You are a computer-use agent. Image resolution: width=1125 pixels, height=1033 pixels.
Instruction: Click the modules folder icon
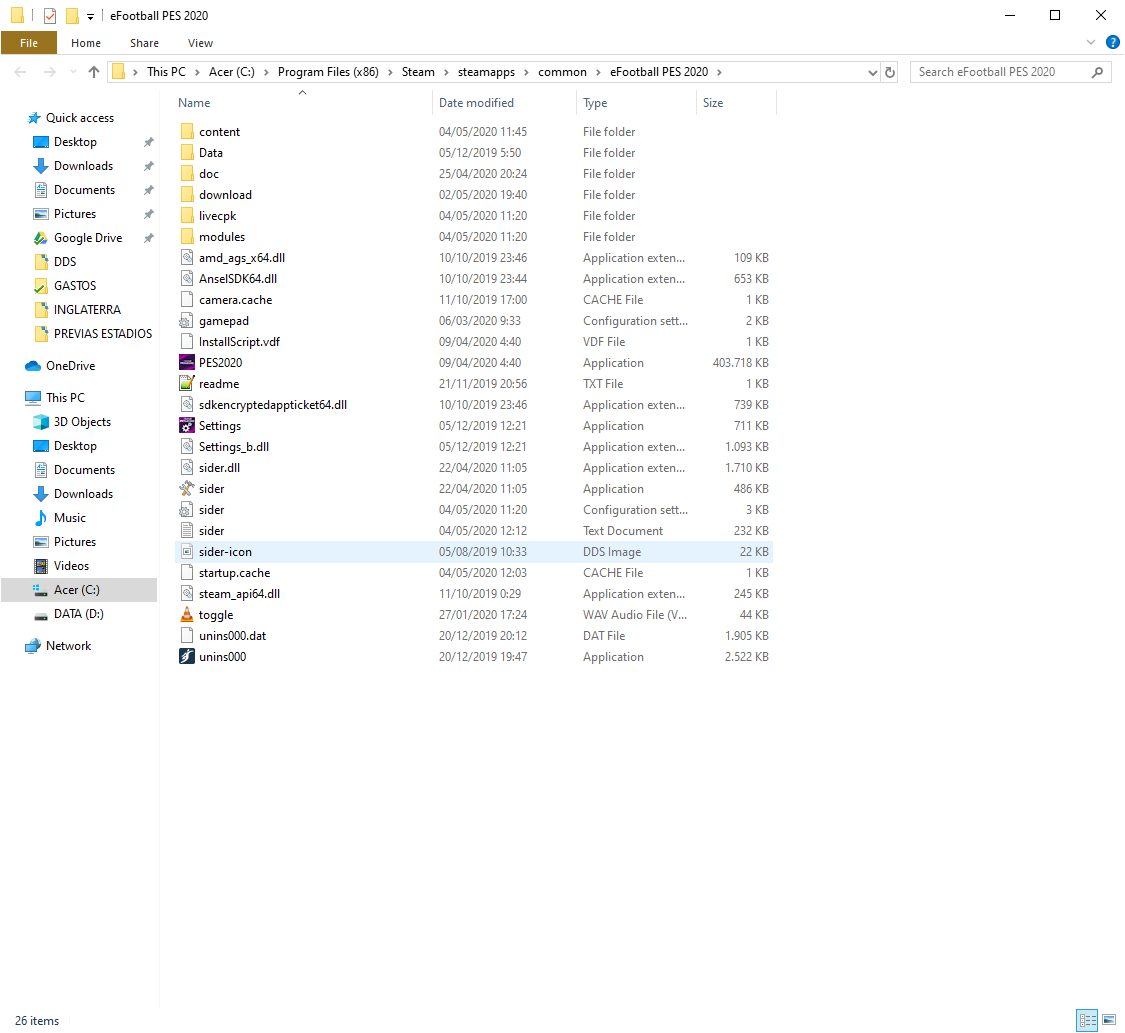pyautogui.click(x=187, y=237)
